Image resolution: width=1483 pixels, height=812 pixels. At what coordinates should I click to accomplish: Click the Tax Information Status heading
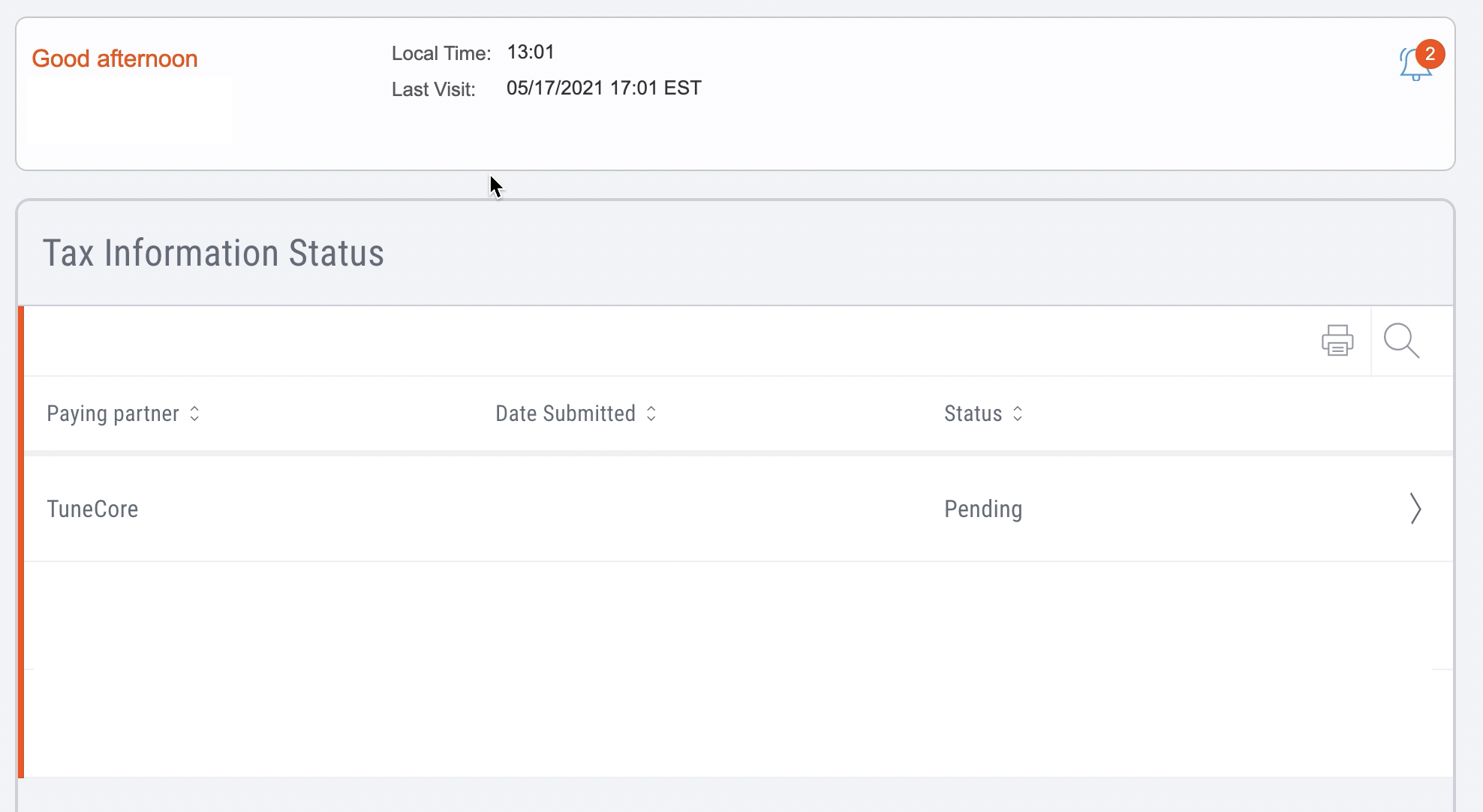(213, 253)
